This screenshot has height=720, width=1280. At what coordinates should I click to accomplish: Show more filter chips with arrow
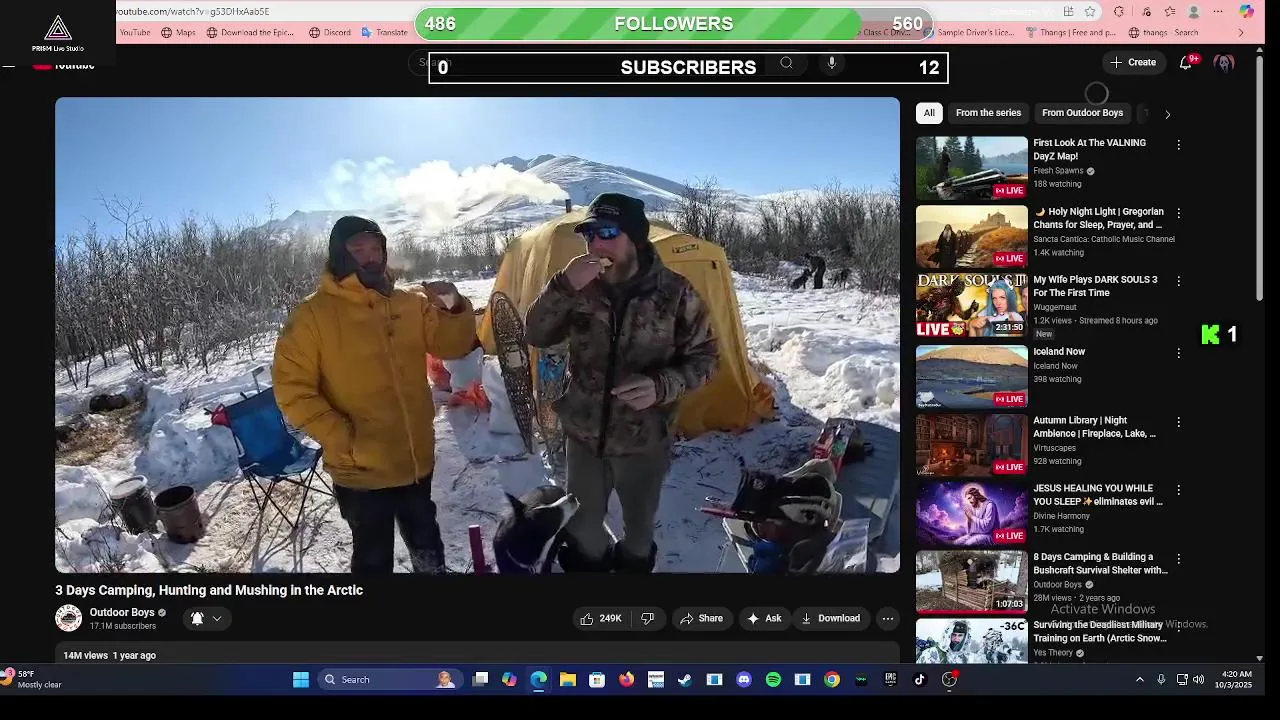coord(1167,114)
